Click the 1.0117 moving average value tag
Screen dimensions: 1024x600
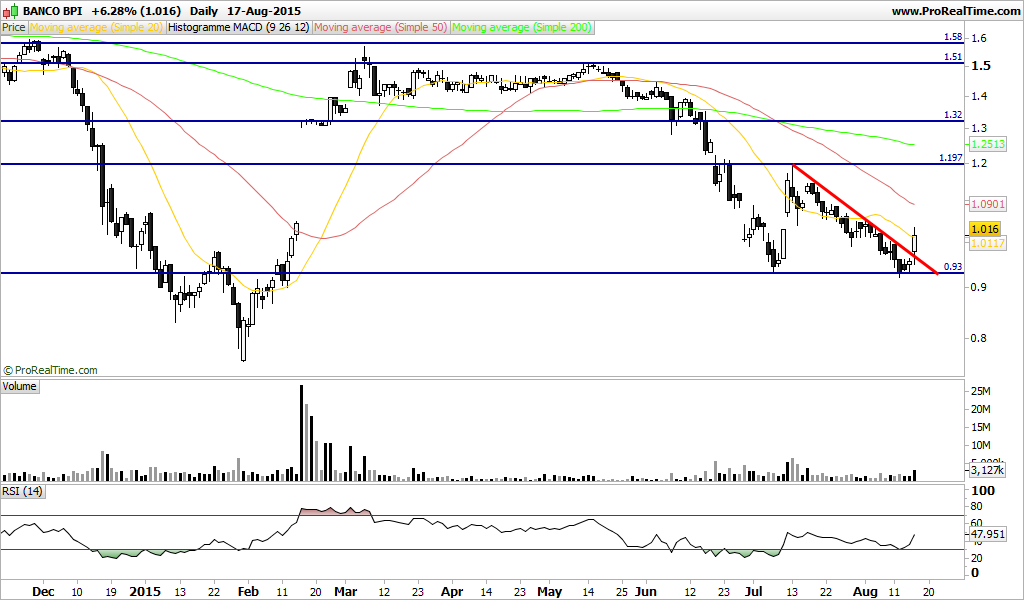pyautogui.click(x=988, y=244)
